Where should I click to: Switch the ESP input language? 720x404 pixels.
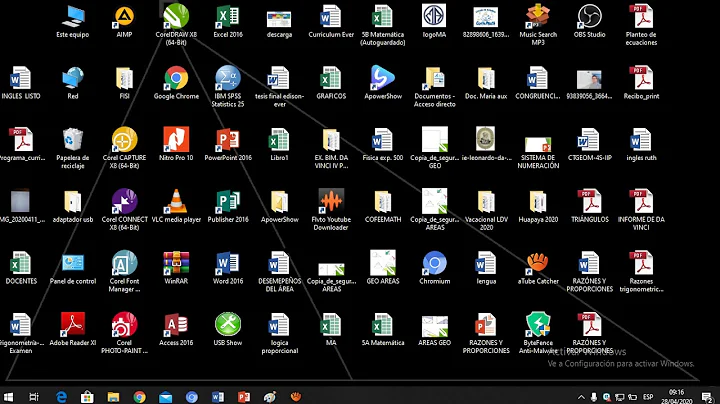point(648,397)
